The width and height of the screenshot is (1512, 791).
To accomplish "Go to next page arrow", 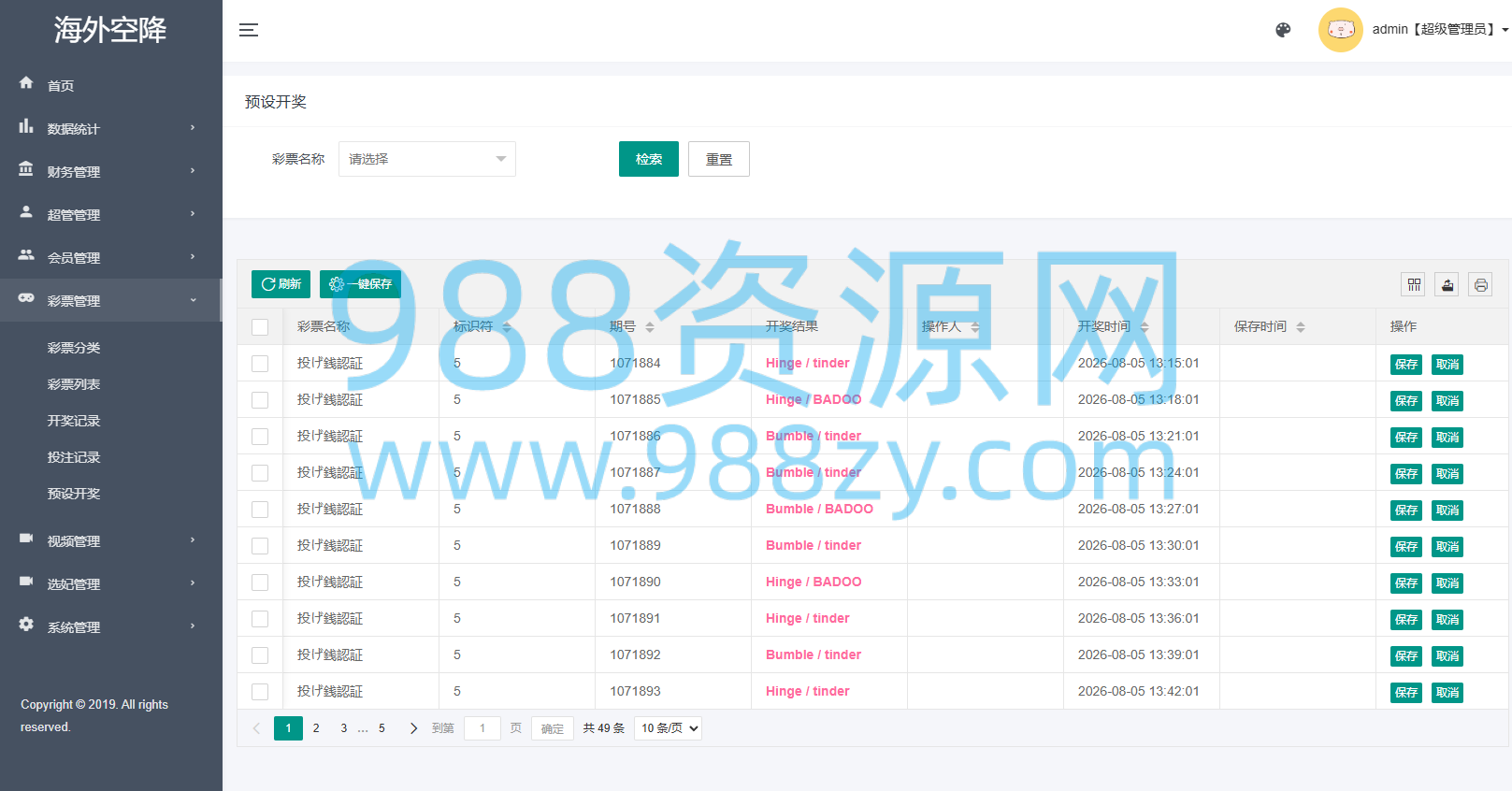I will 413,728.
